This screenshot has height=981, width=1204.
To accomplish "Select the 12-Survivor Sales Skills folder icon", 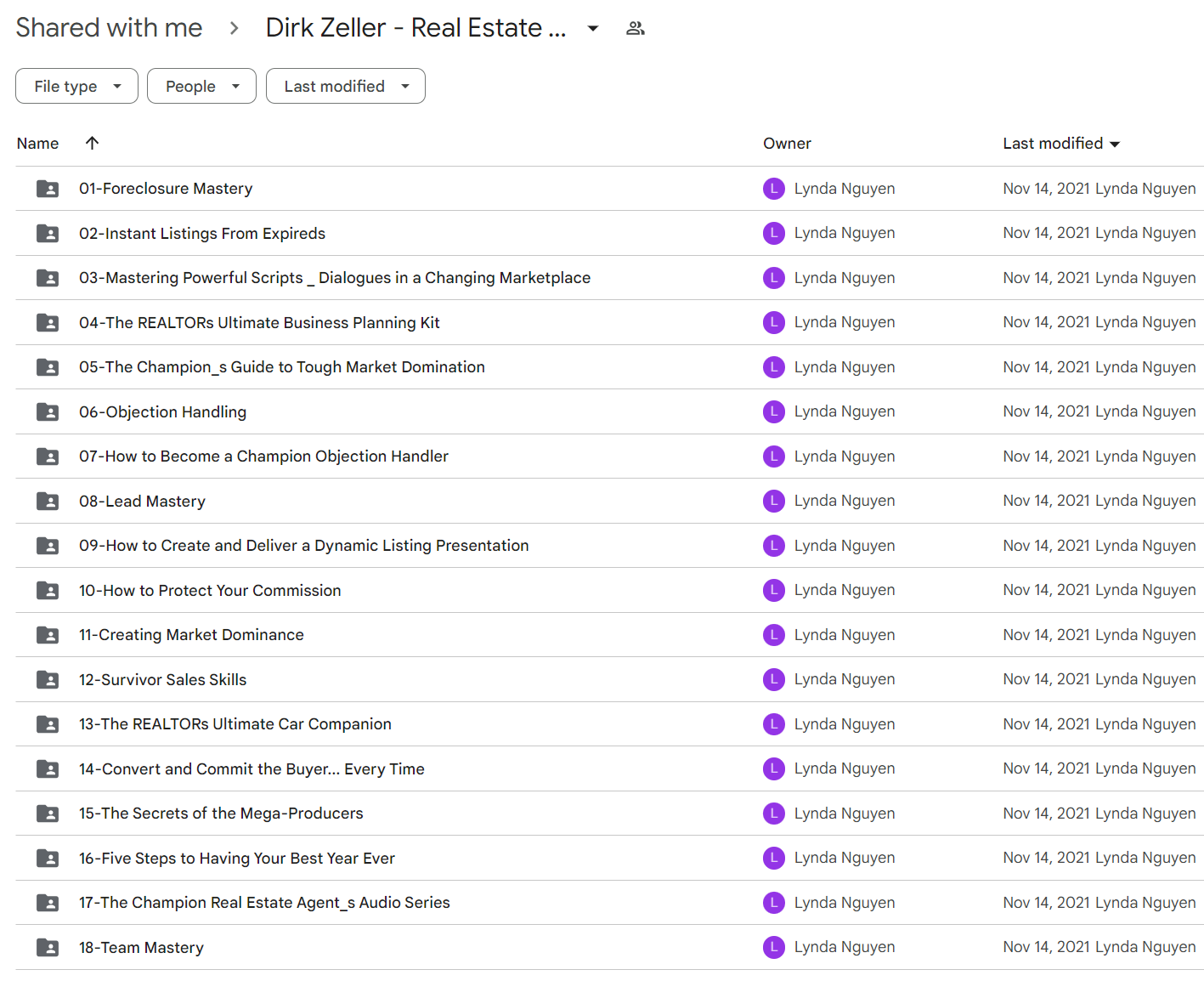I will (x=48, y=679).
